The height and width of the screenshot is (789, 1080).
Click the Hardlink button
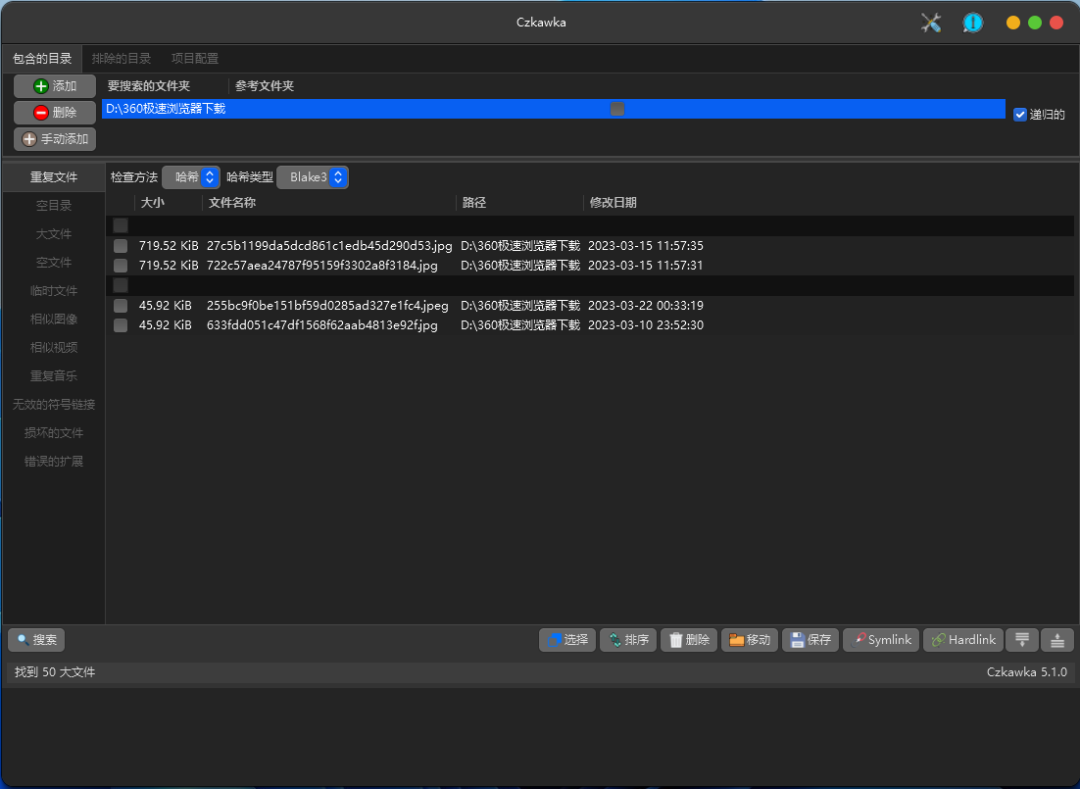click(962, 640)
